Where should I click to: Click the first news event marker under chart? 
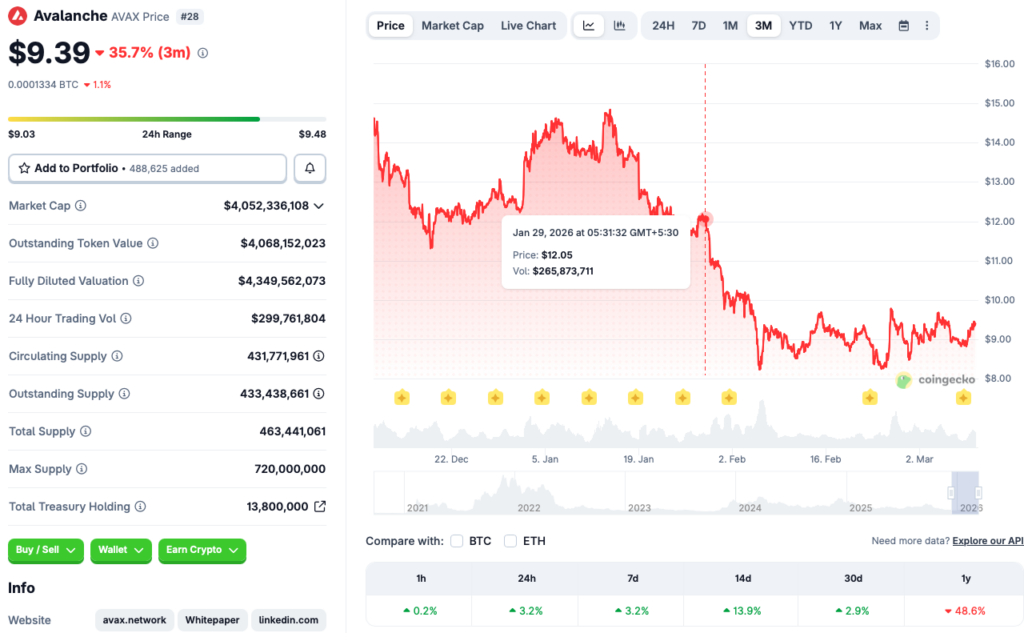401,398
